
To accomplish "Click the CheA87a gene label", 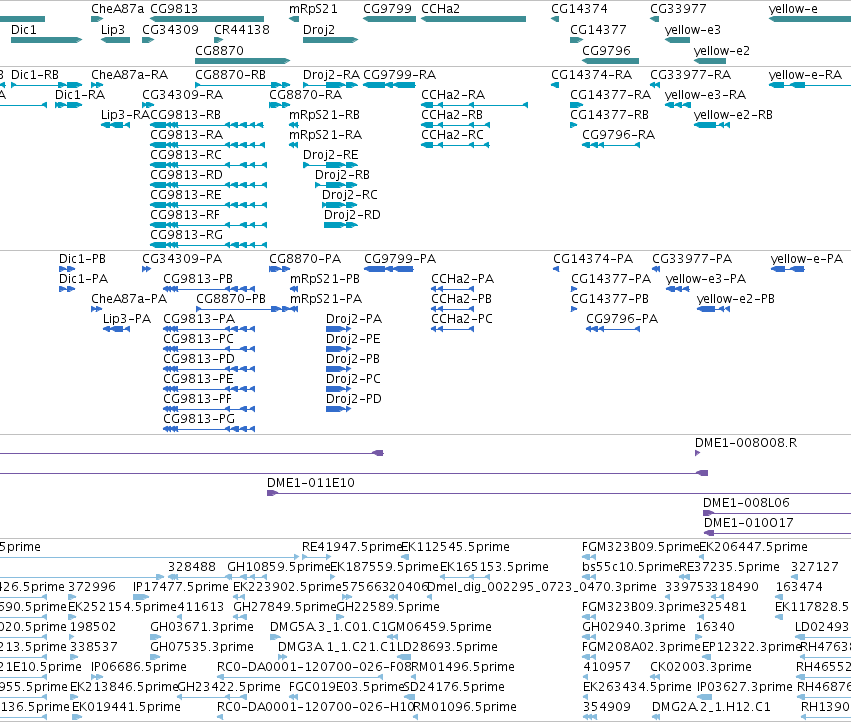I will (x=117, y=9).
